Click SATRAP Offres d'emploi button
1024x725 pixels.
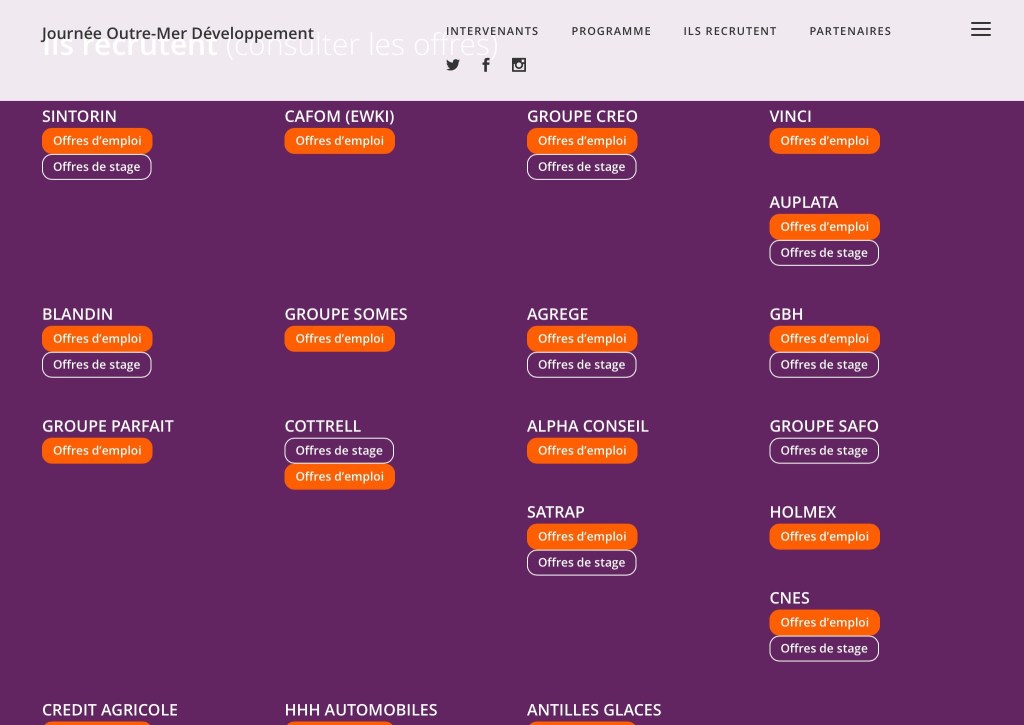pyautogui.click(x=582, y=537)
